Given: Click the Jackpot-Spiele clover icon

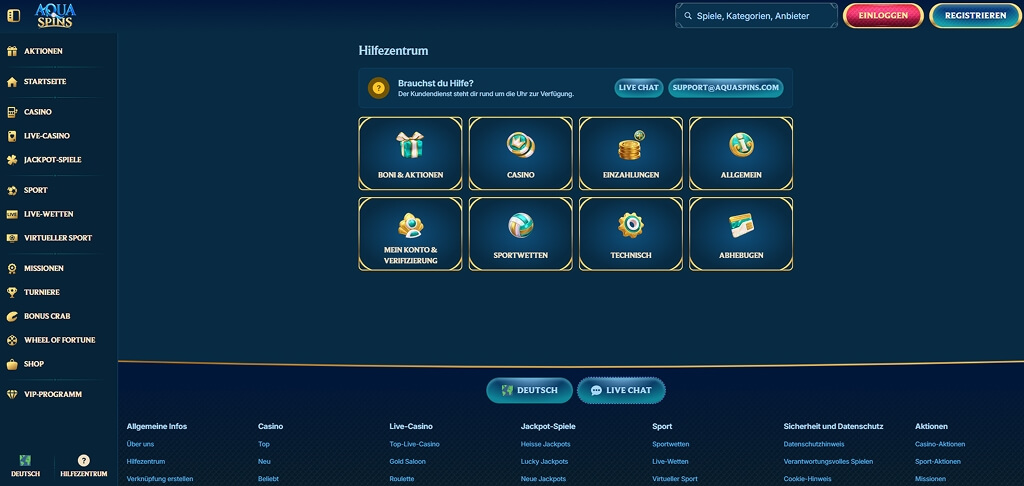Looking at the screenshot, I should tap(12, 160).
